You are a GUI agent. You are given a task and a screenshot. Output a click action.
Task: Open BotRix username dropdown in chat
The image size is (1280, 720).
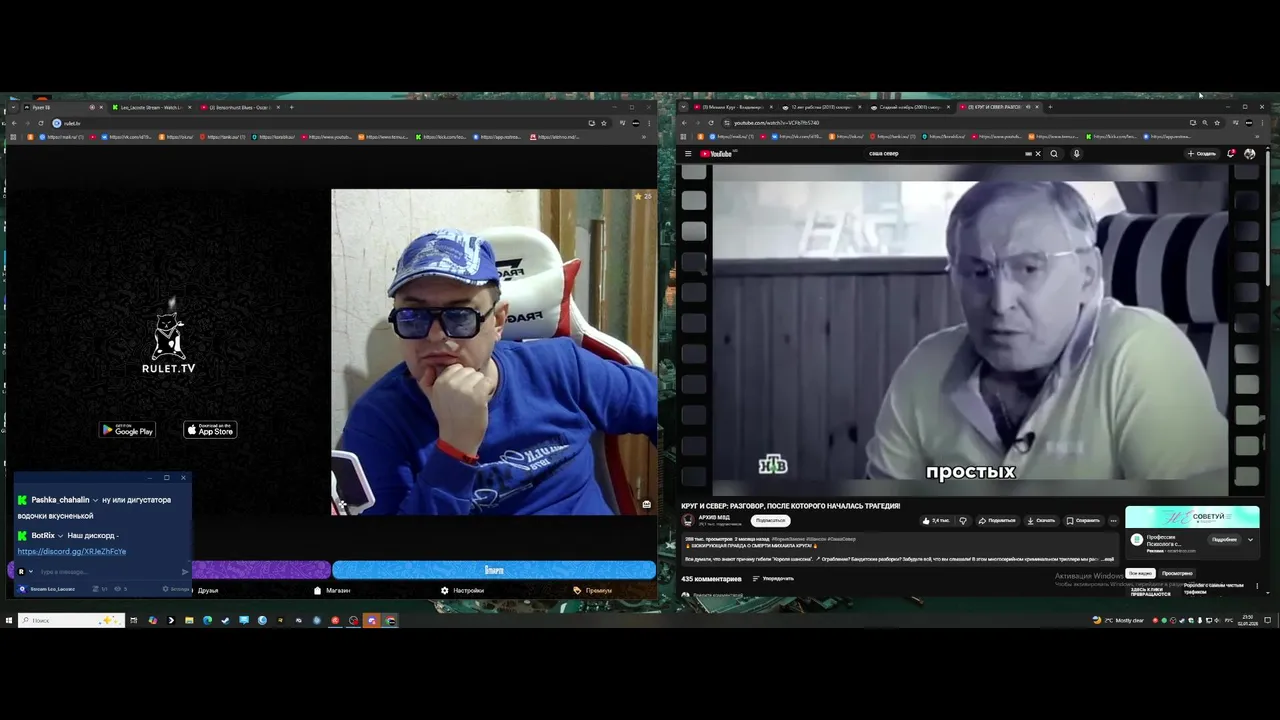pyautogui.click(x=60, y=536)
